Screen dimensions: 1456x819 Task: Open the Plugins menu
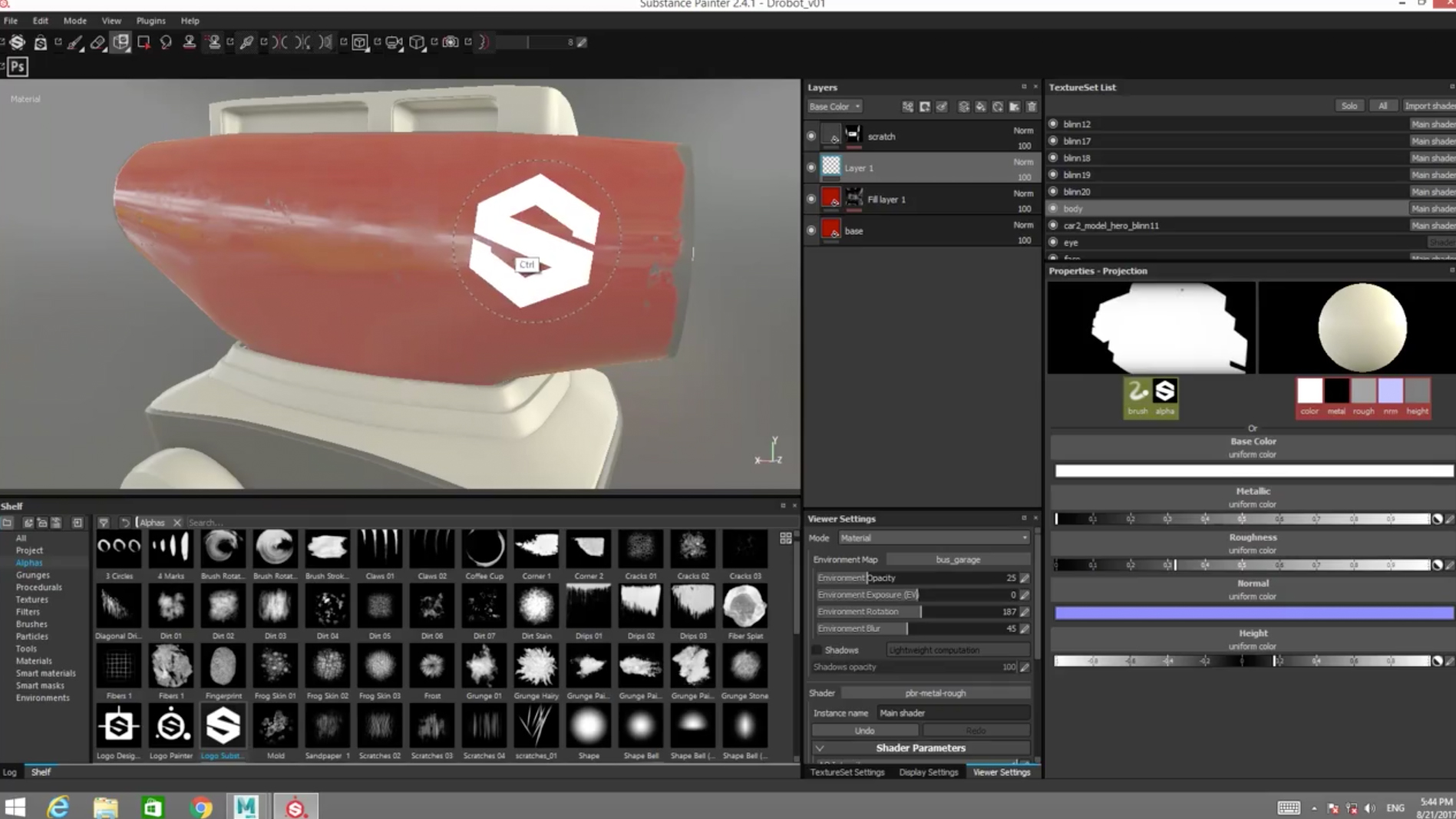(x=150, y=21)
